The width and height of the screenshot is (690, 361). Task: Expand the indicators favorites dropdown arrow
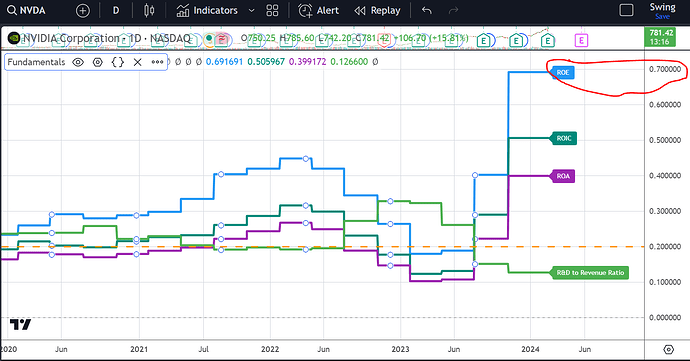tap(252, 11)
